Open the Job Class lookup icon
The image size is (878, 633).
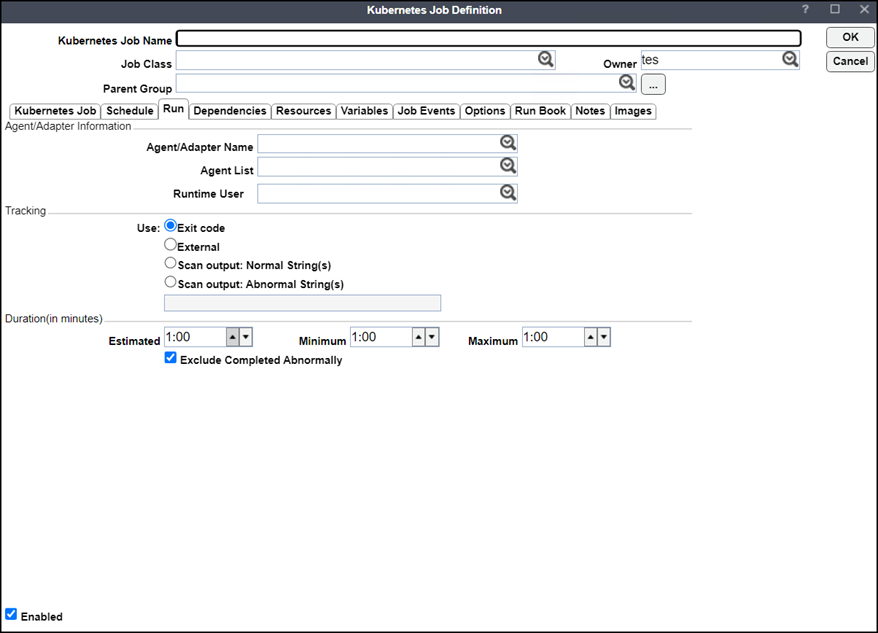click(545, 59)
